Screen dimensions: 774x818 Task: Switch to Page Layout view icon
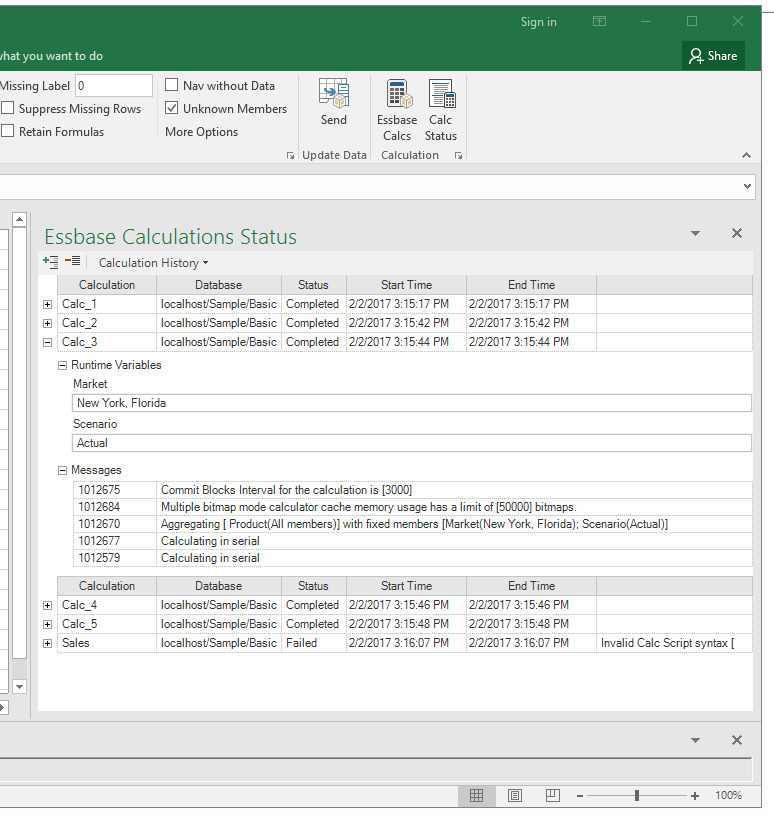[515, 795]
